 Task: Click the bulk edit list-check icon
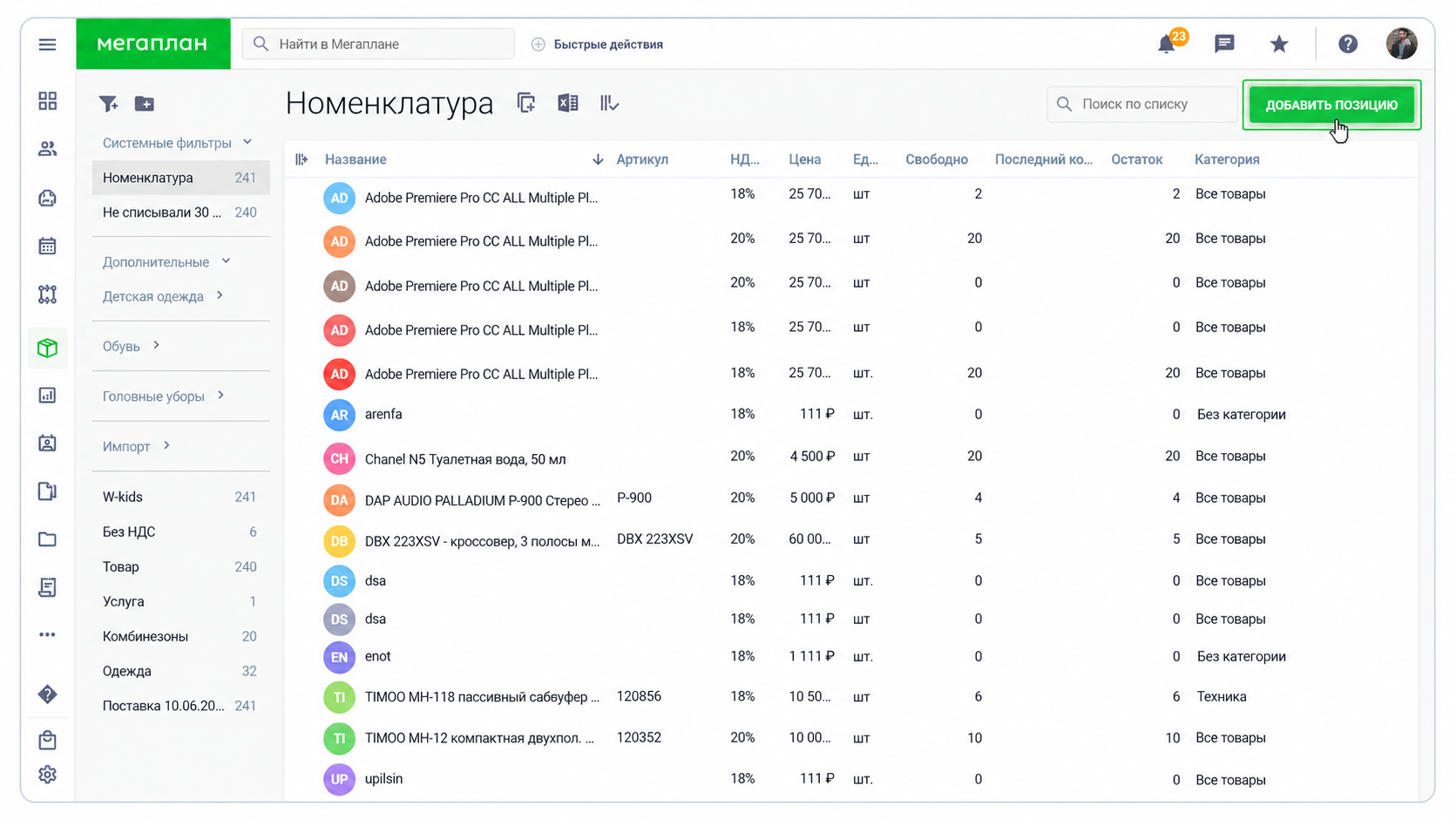coord(609,103)
